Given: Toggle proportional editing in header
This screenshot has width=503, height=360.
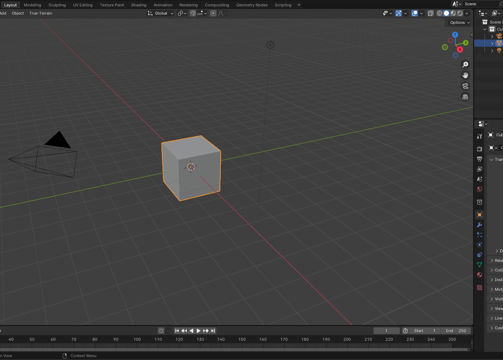Looking at the screenshot, I should click(x=213, y=13).
